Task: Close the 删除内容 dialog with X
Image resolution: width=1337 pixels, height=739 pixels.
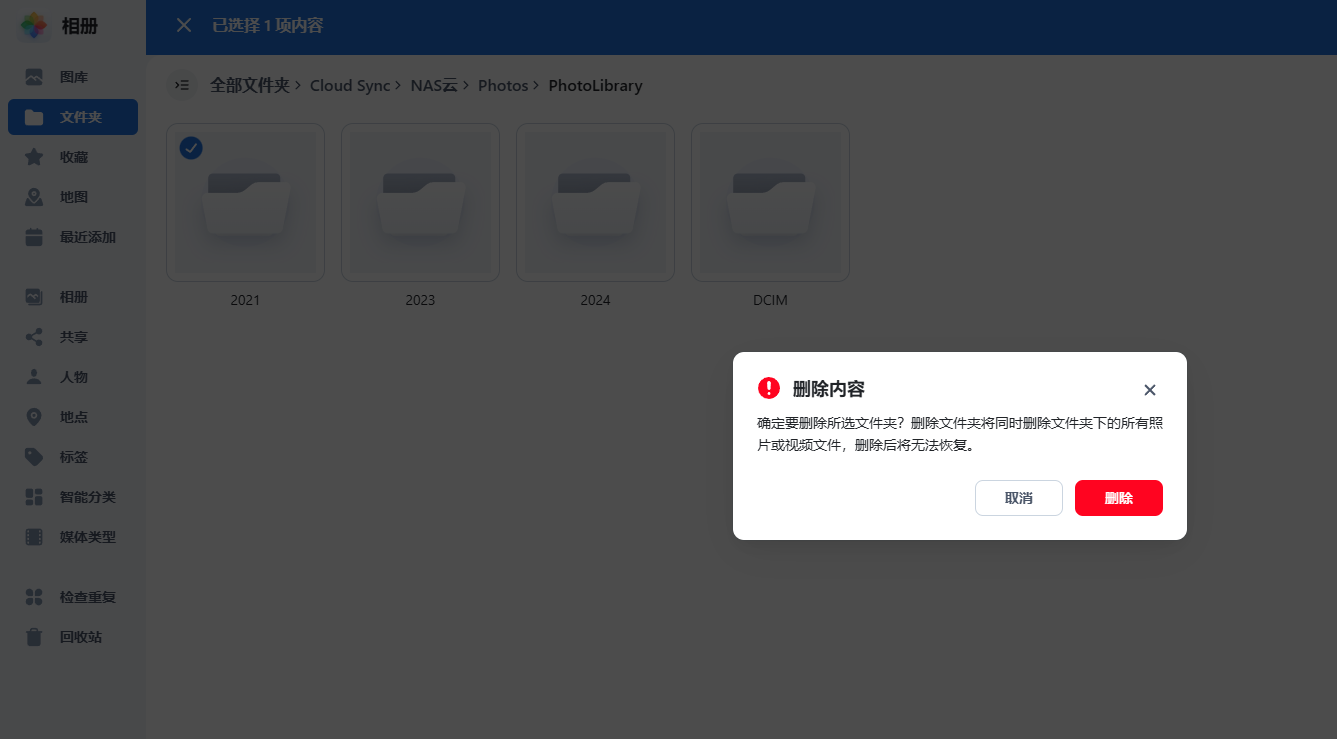Action: [x=1150, y=390]
